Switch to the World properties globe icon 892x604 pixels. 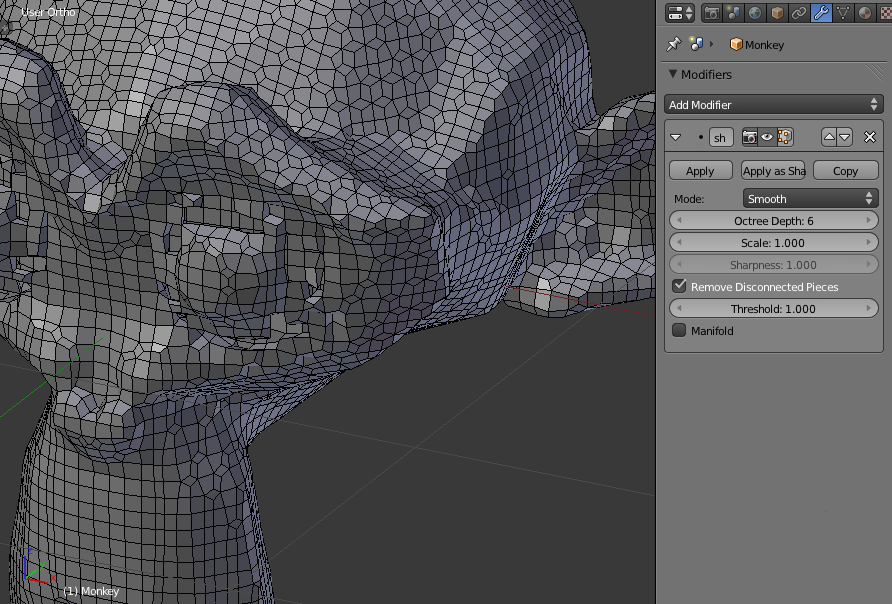(x=754, y=12)
